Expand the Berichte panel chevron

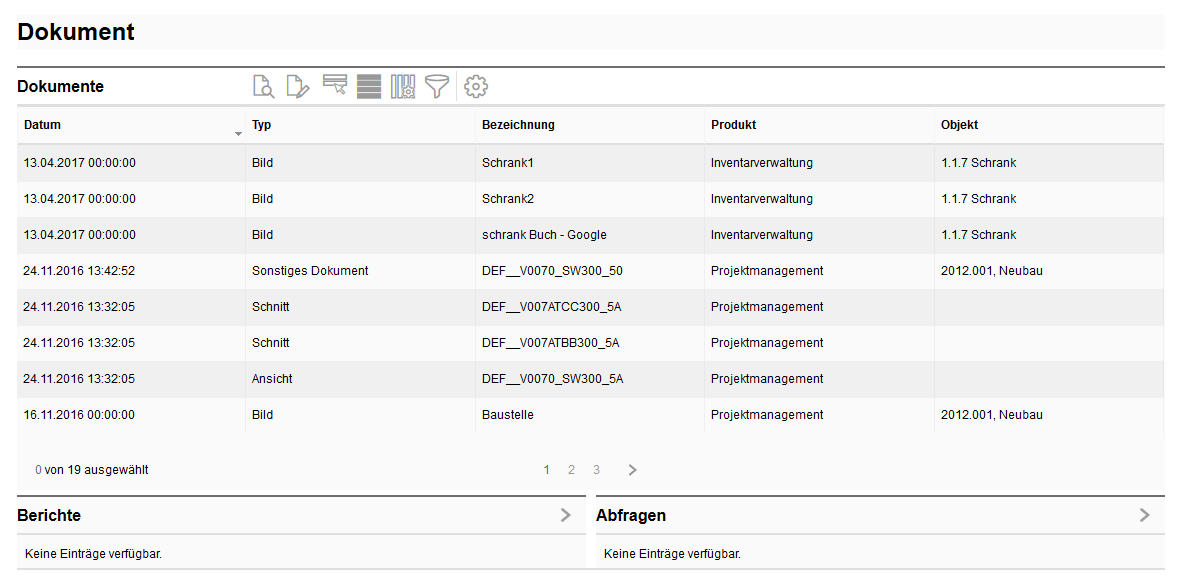click(x=565, y=515)
